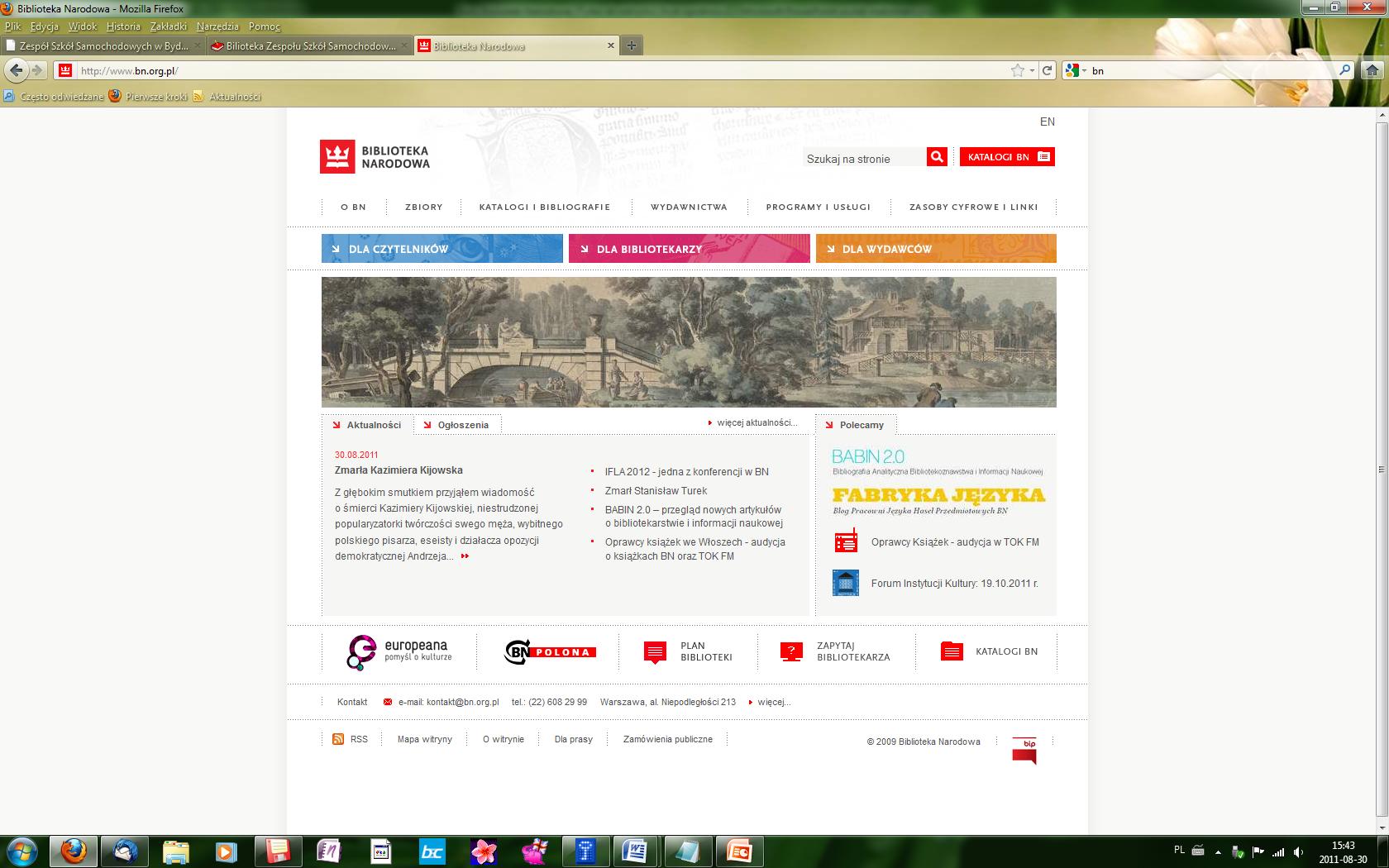Bookmark this page with the star icon
Screen dimensions: 1389x868
coord(1018,70)
